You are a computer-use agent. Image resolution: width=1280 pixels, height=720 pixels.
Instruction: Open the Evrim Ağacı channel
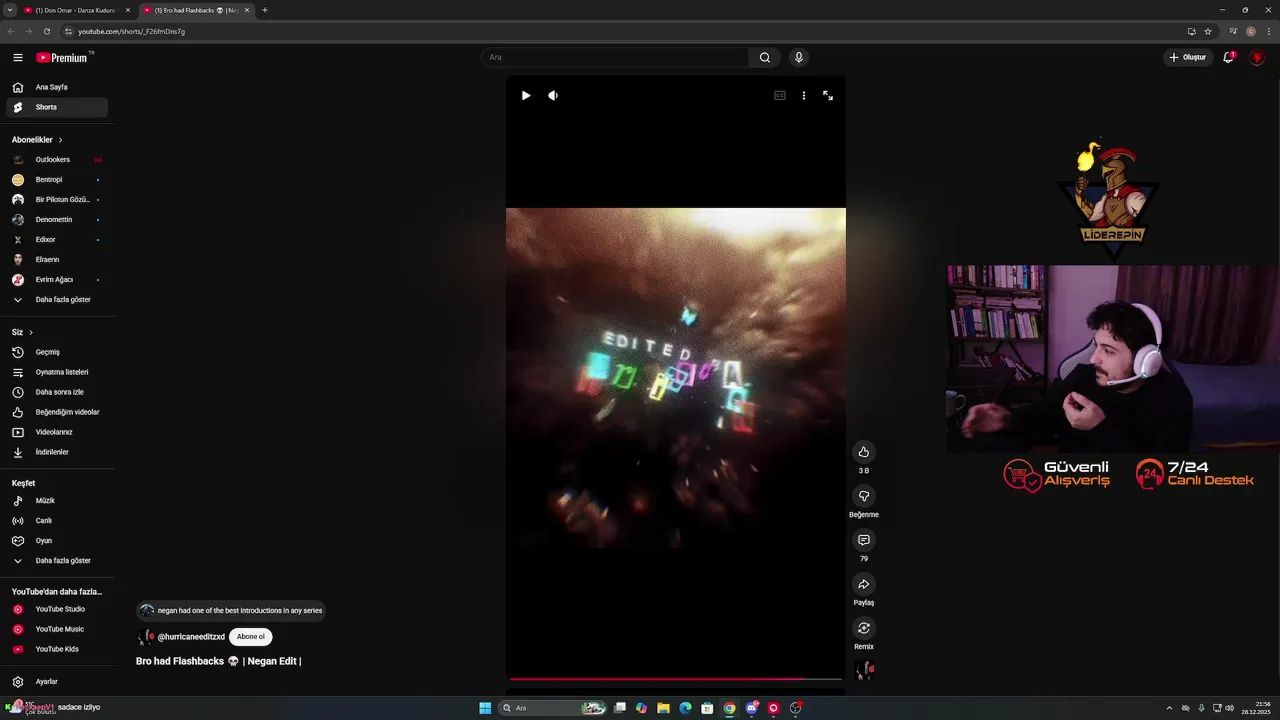click(57, 280)
